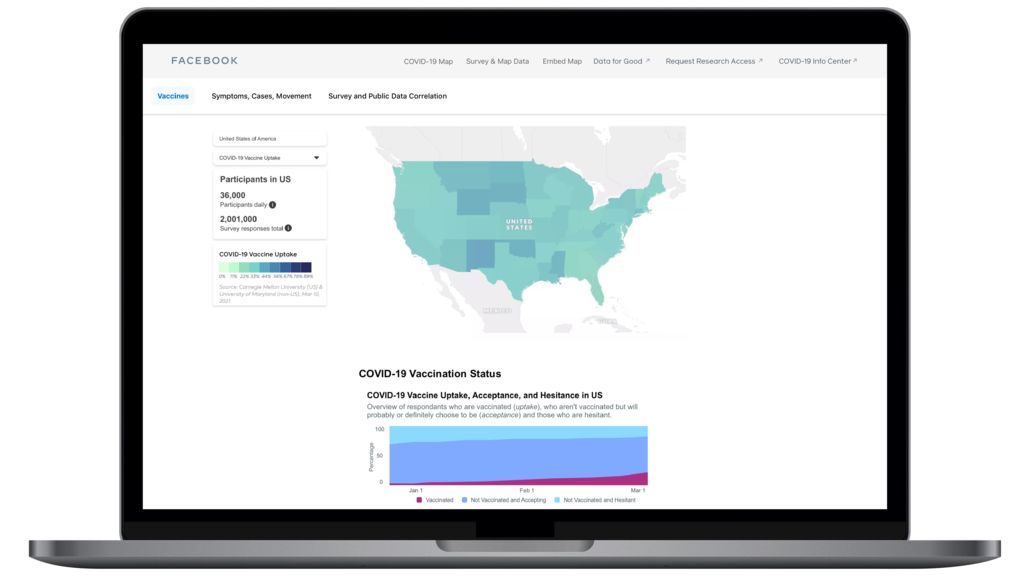
Task: Open Survey & Map Data page
Action: [497, 61]
